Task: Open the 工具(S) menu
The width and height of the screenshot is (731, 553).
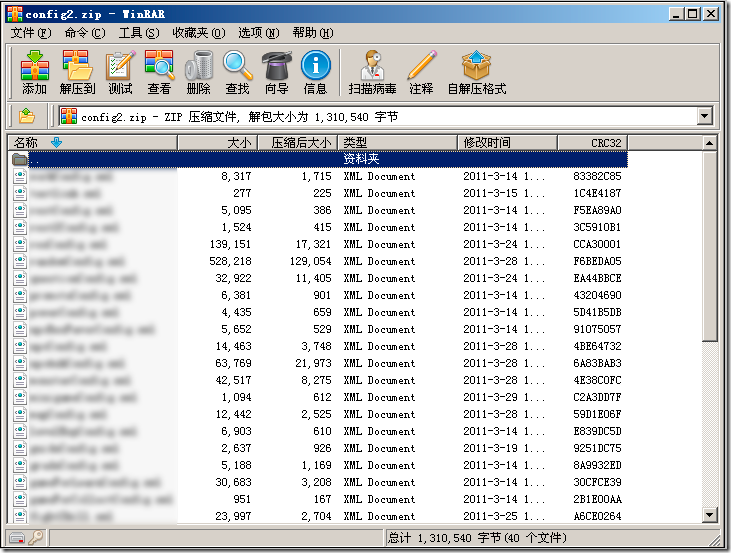Action: click(139, 33)
